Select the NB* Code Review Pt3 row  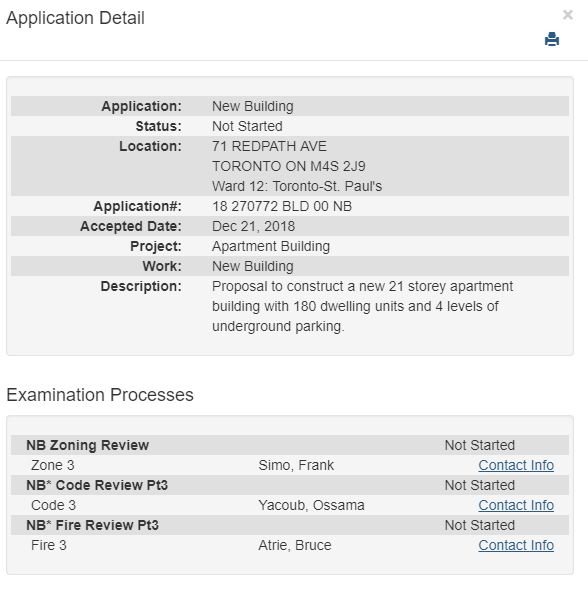click(x=290, y=485)
